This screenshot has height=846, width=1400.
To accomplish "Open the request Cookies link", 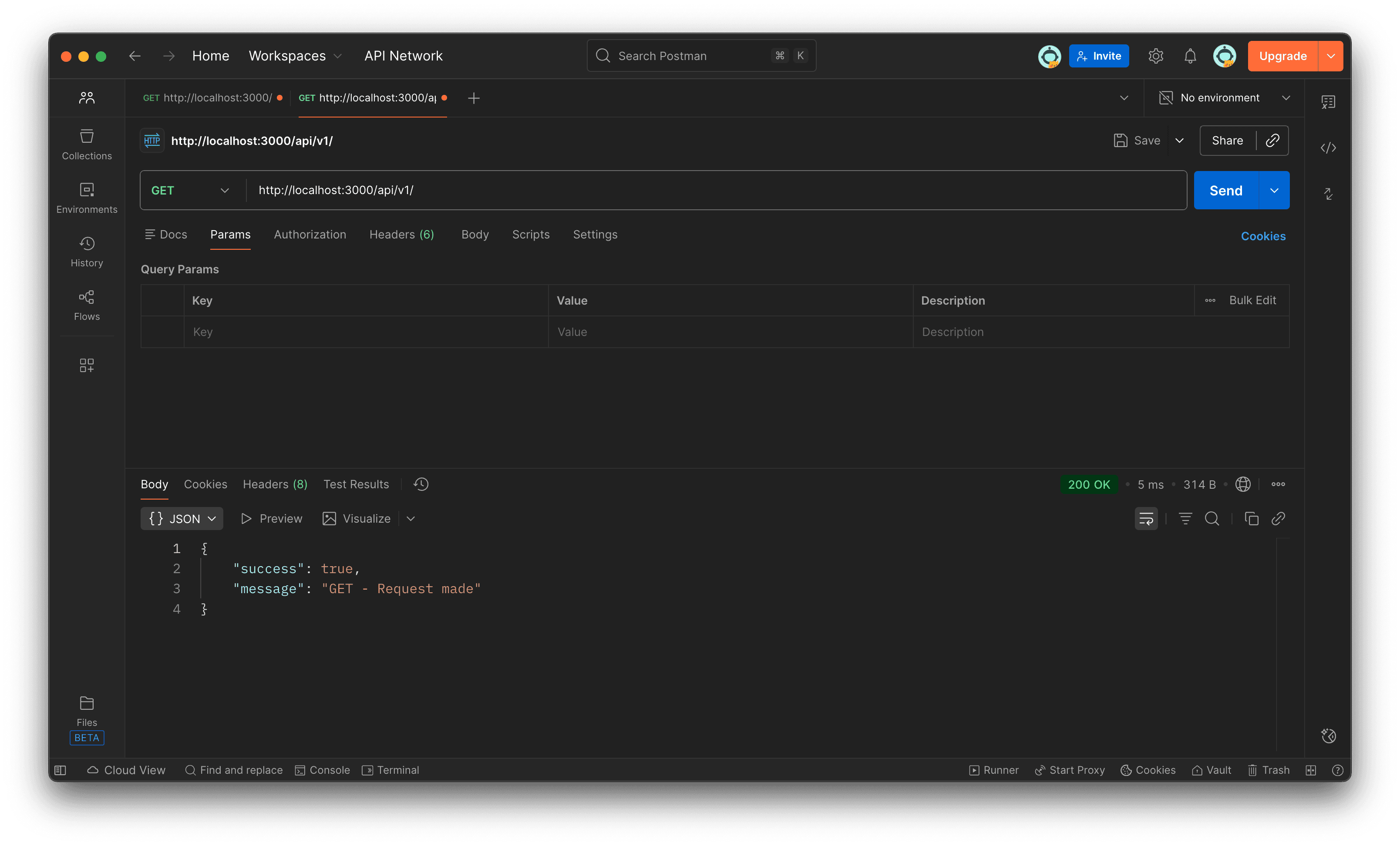I will click(x=1263, y=236).
